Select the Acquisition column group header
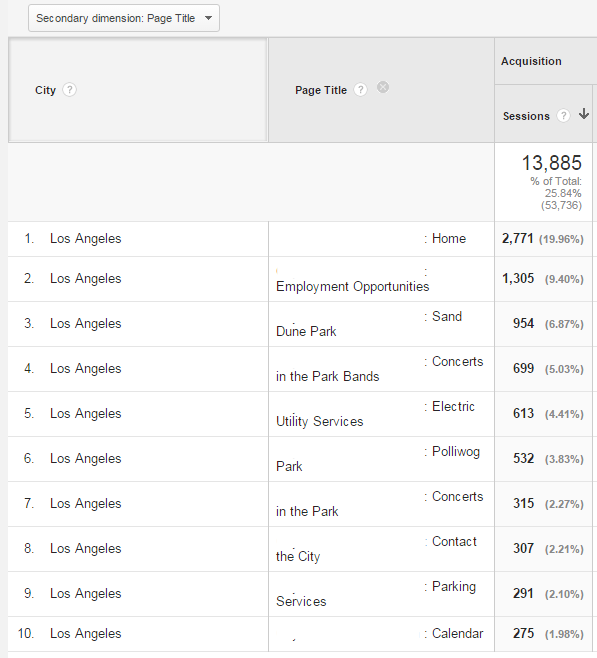 point(531,61)
